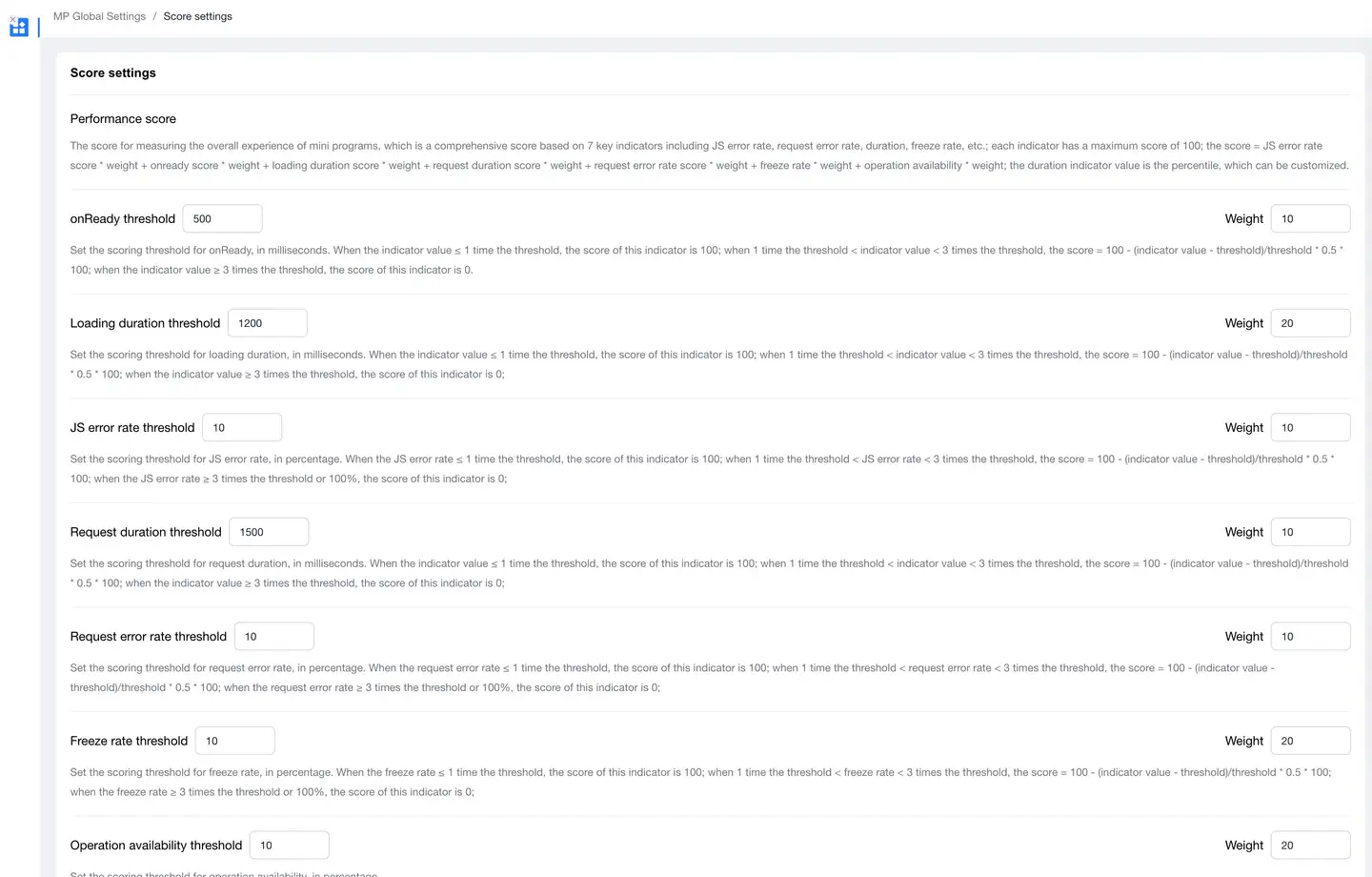
Task: Select the Weight field for Request error rate
Action: [1310, 637]
